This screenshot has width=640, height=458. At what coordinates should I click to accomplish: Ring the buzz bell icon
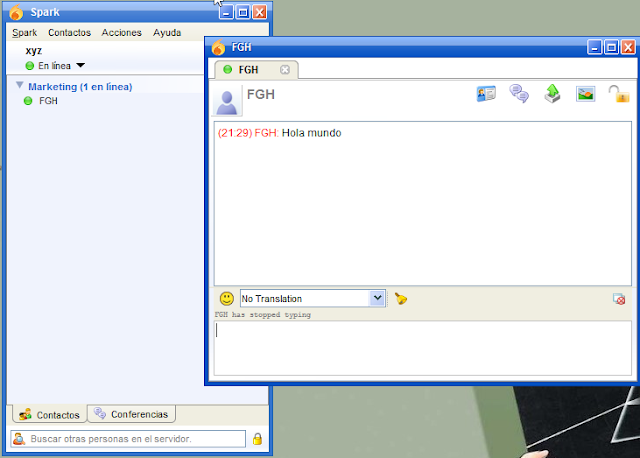point(400,299)
